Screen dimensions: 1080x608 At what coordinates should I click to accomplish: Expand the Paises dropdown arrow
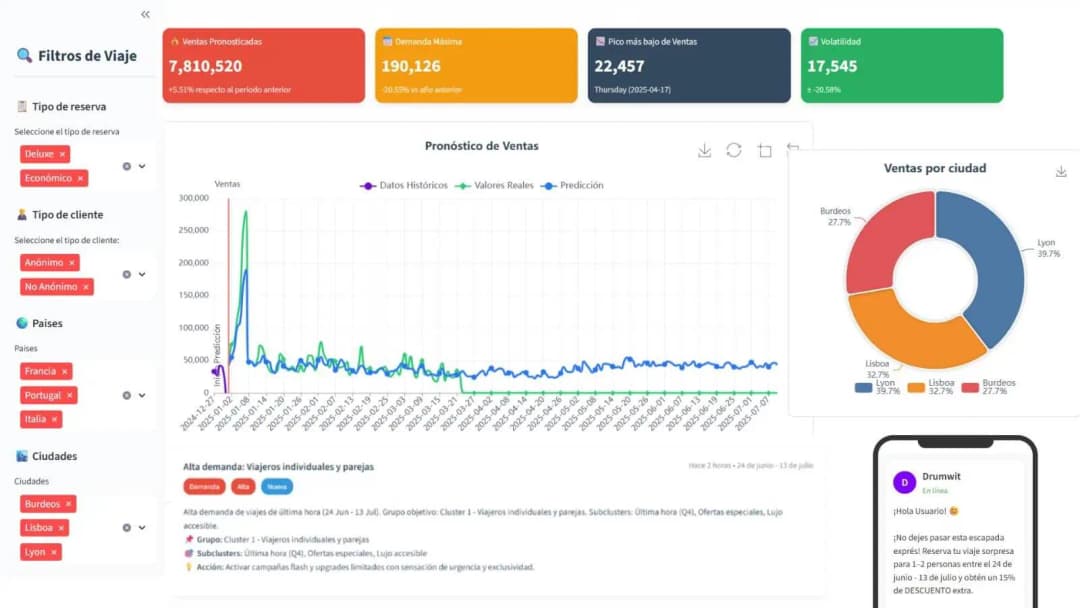(142, 395)
